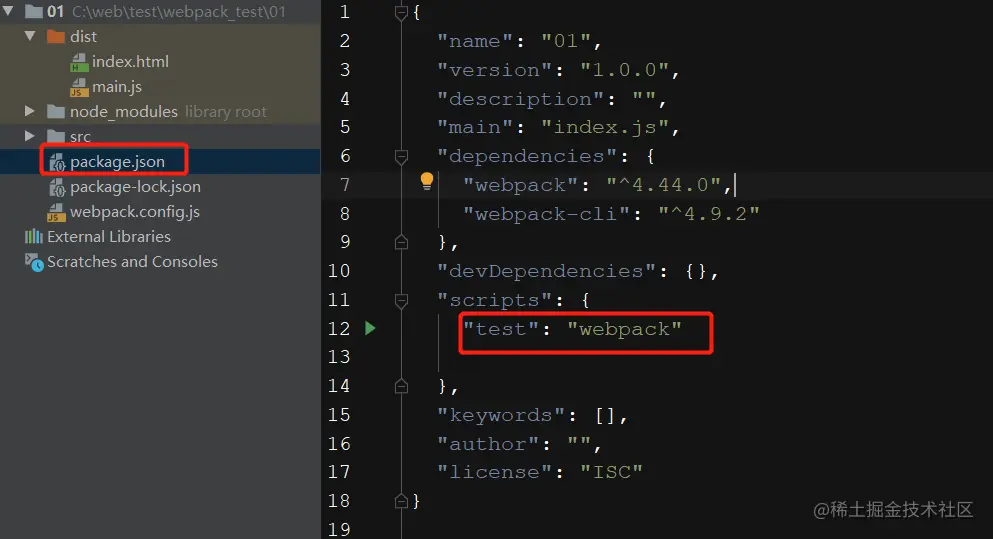Select Scratches and Consoles node
This screenshot has height=539, width=993.
(132, 262)
